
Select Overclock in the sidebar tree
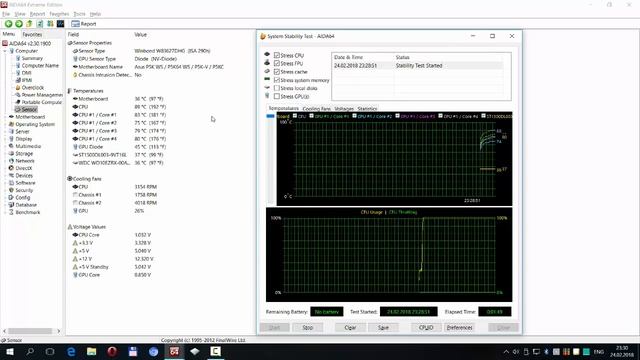point(33,88)
